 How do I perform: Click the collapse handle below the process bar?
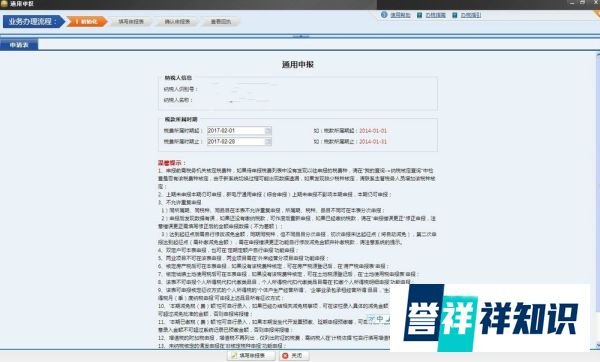[x=301, y=36]
